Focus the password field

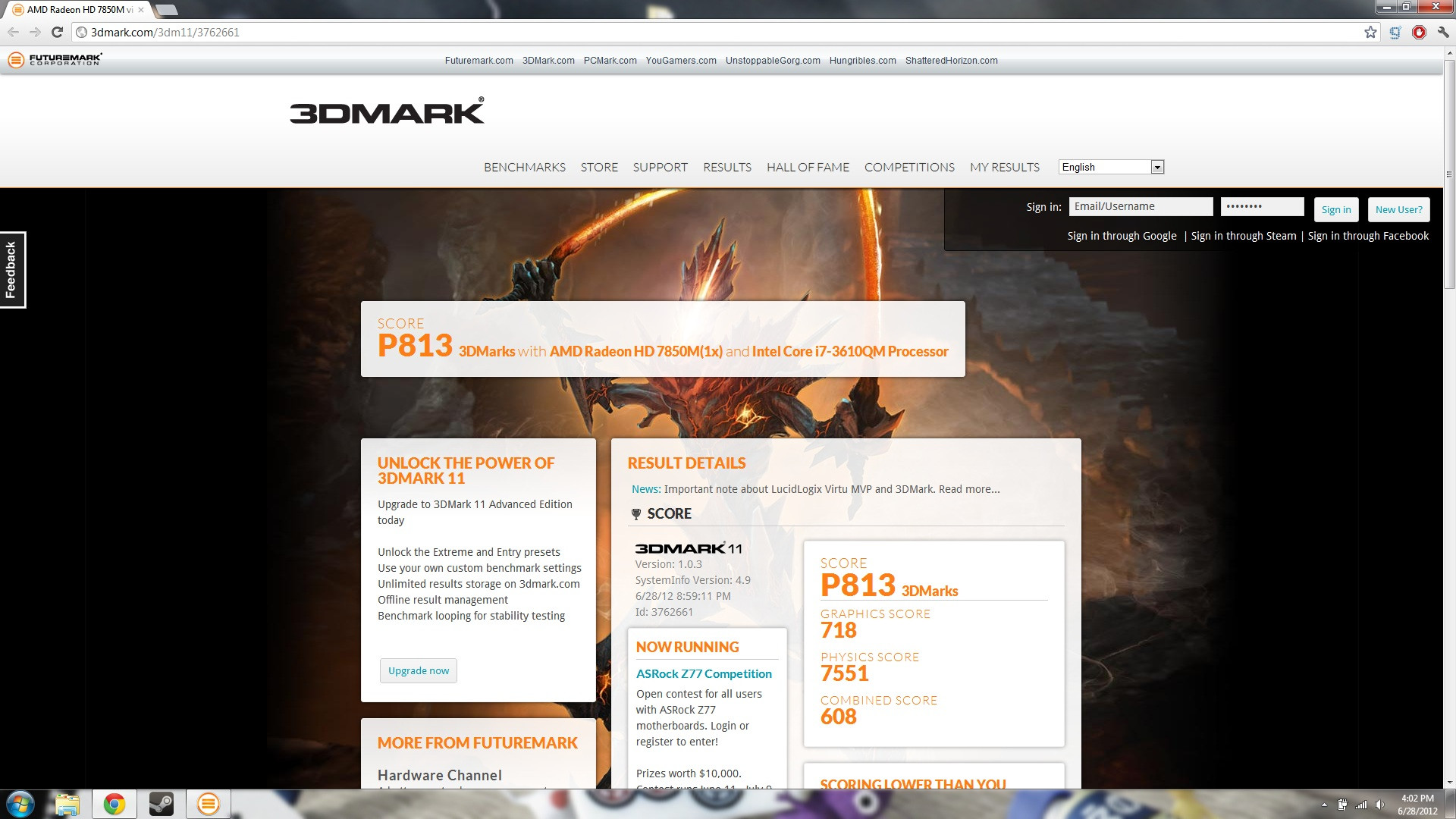point(1262,206)
